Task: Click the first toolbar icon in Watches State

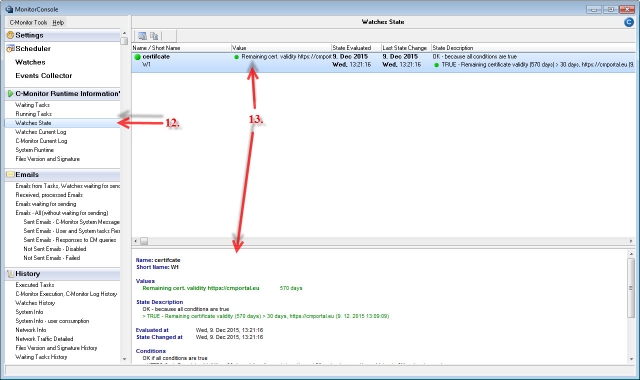Action: [x=142, y=36]
